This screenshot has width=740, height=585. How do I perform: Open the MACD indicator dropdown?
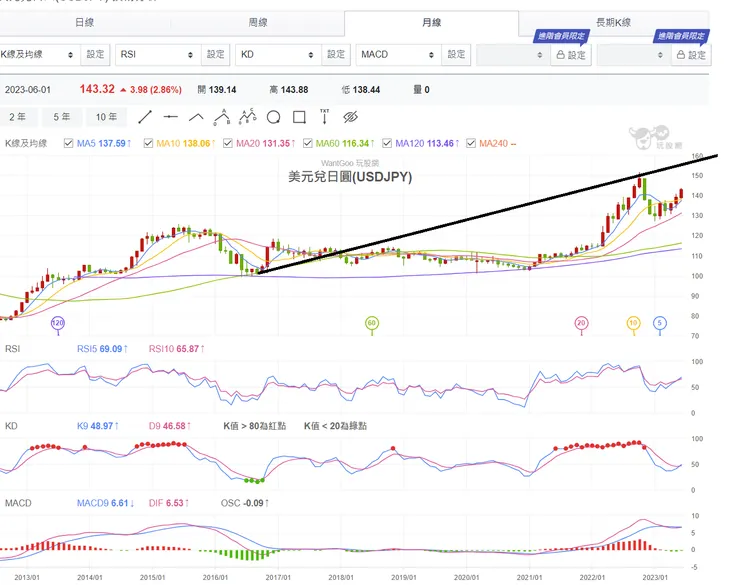tap(398, 55)
